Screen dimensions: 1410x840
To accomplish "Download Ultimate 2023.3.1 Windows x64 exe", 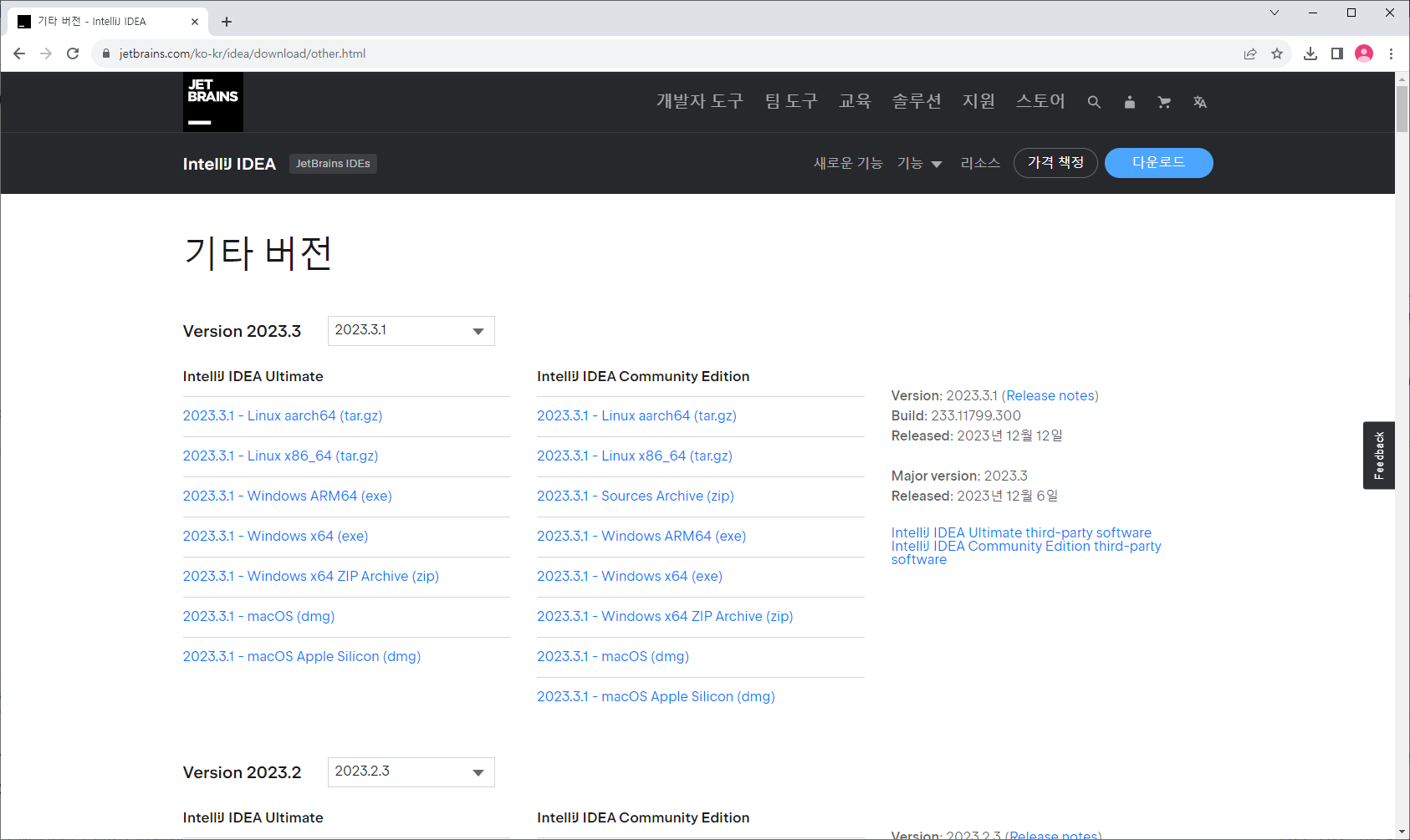I will pyautogui.click(x=276, y=536).
